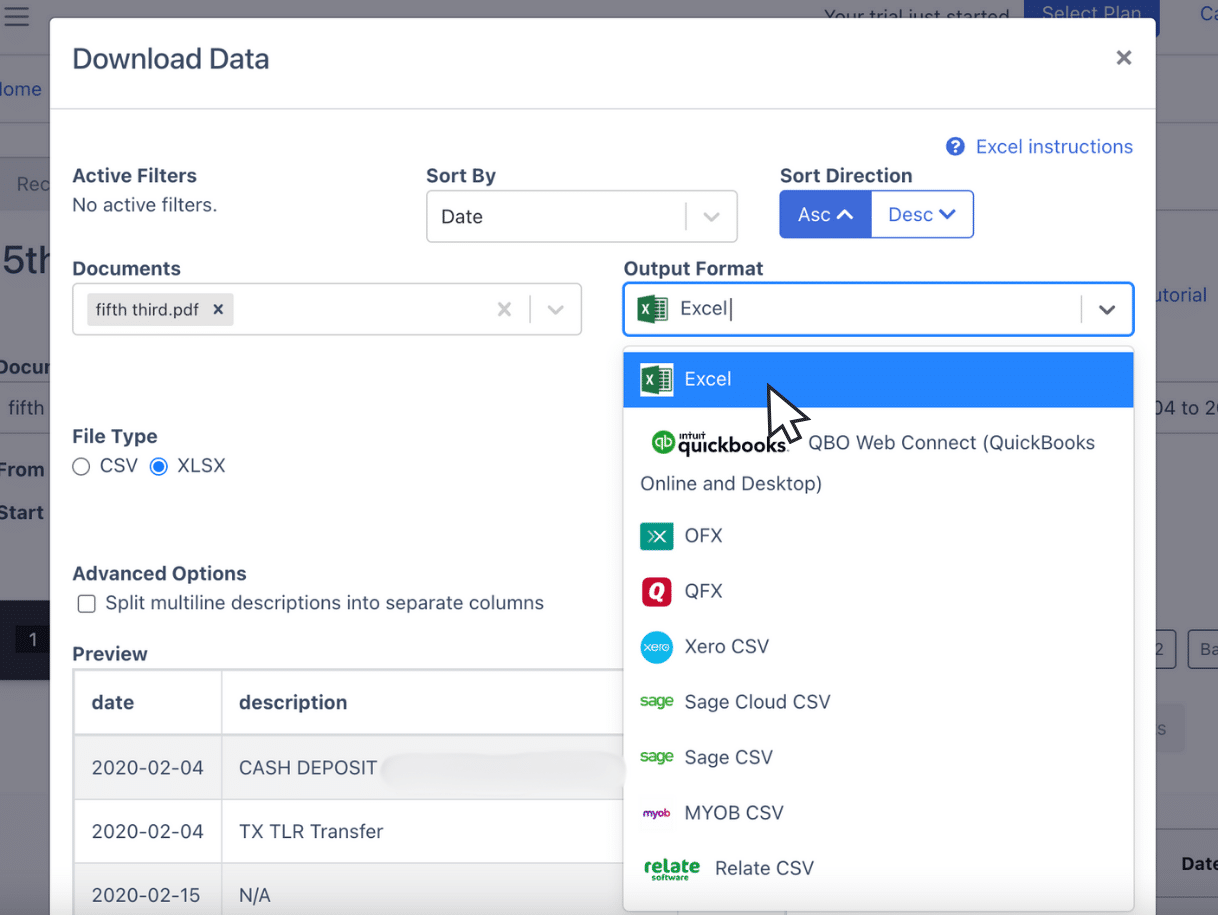
Task: Expand the Documents dropdown arrow
Action: coord(556,310)
